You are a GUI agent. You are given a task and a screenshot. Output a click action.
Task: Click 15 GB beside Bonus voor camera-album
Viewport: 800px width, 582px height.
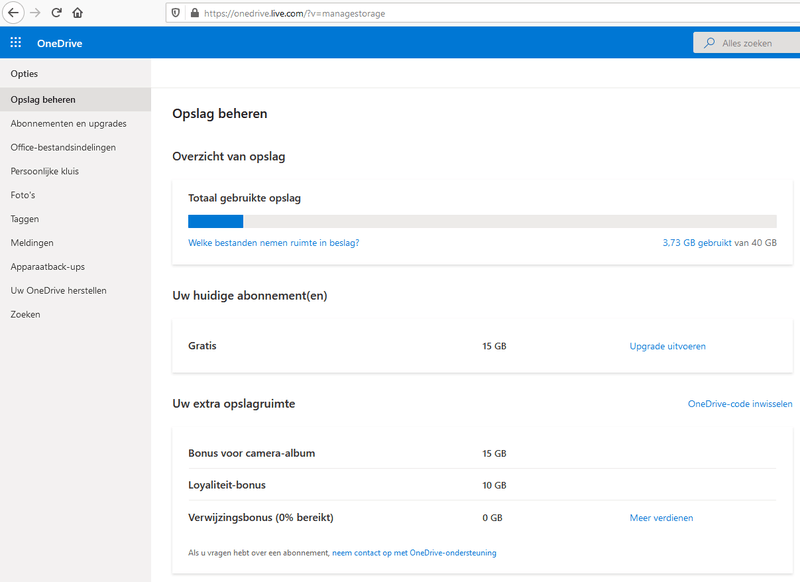494,453
